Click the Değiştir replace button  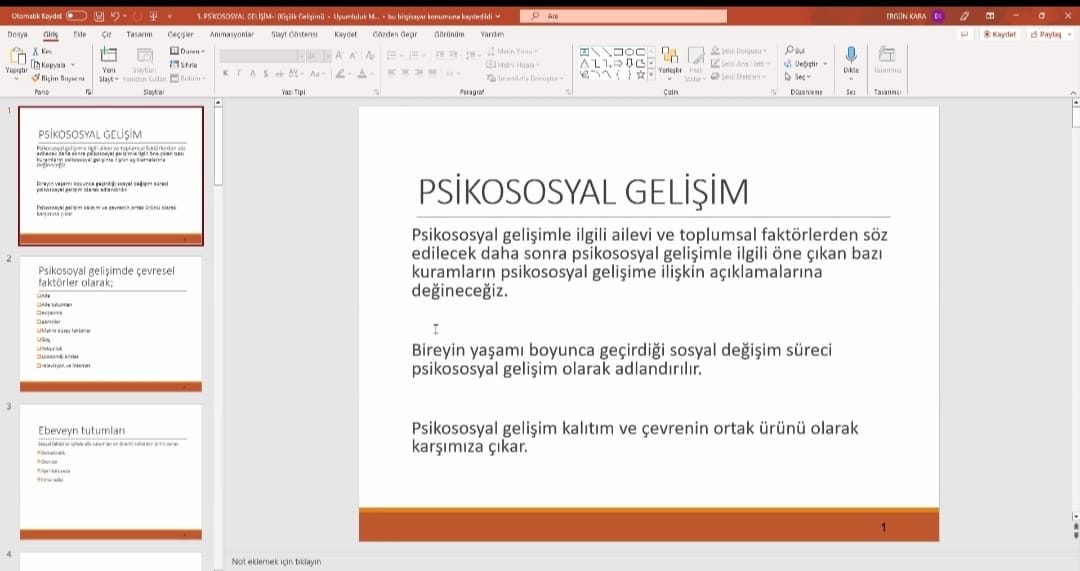point(803,63)
